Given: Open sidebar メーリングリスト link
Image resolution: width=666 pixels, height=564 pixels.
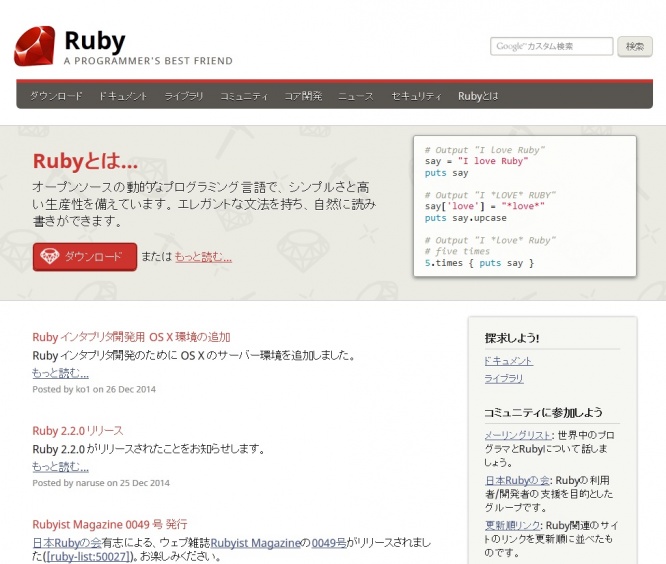Looking at the screenshot, I should pos(518,435).
